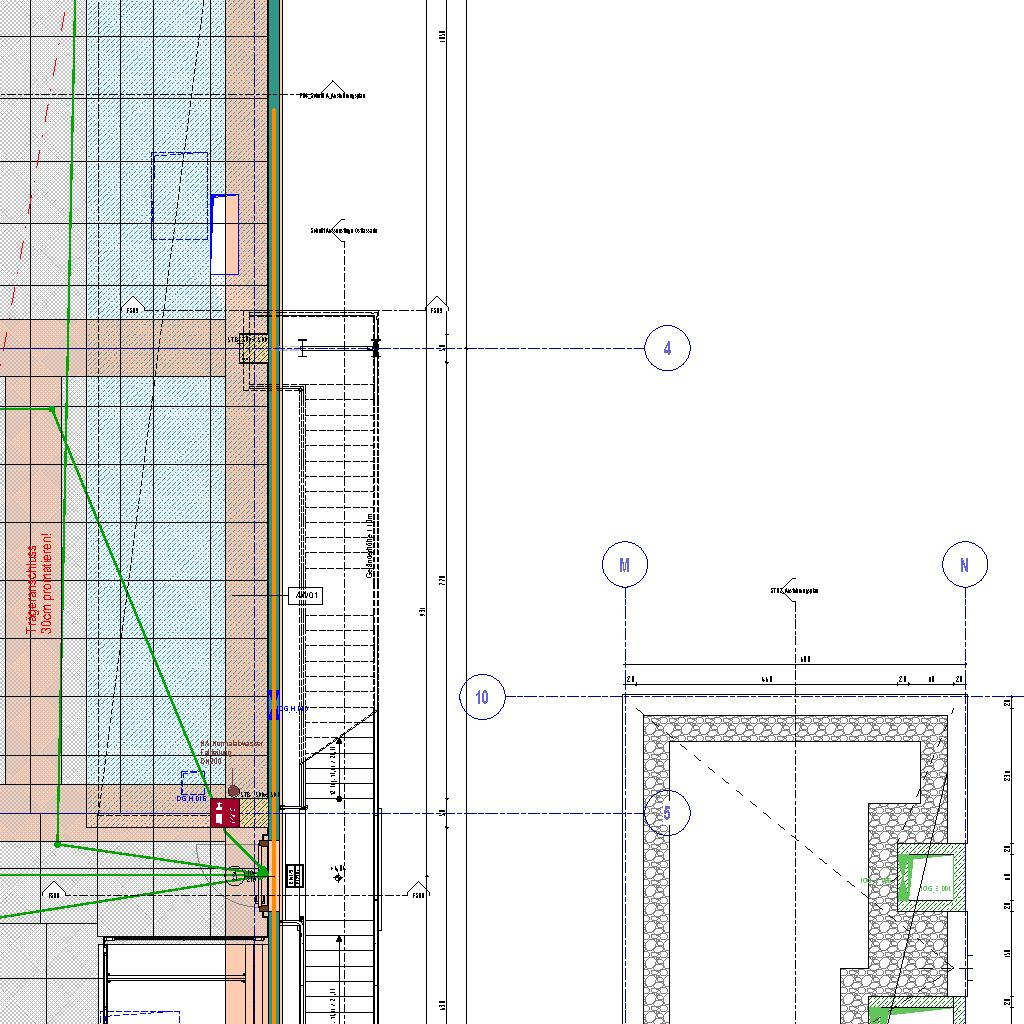Image resolution: width=1024 pixels, height=1024 pixels.
Task: Click the brown drain point circle marker
Action: coord(234,791)
